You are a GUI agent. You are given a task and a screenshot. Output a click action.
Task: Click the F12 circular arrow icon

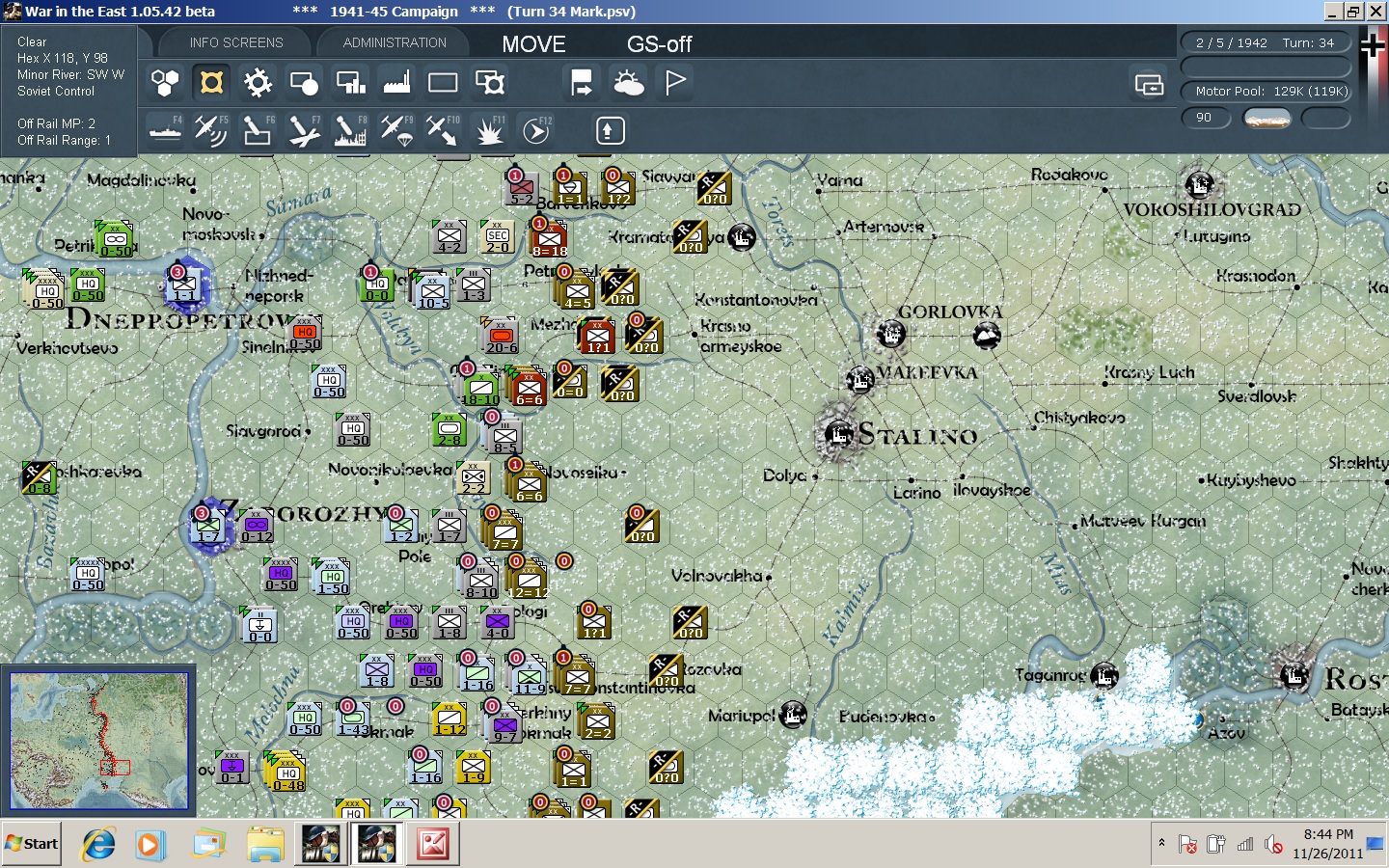coord(535,130)
